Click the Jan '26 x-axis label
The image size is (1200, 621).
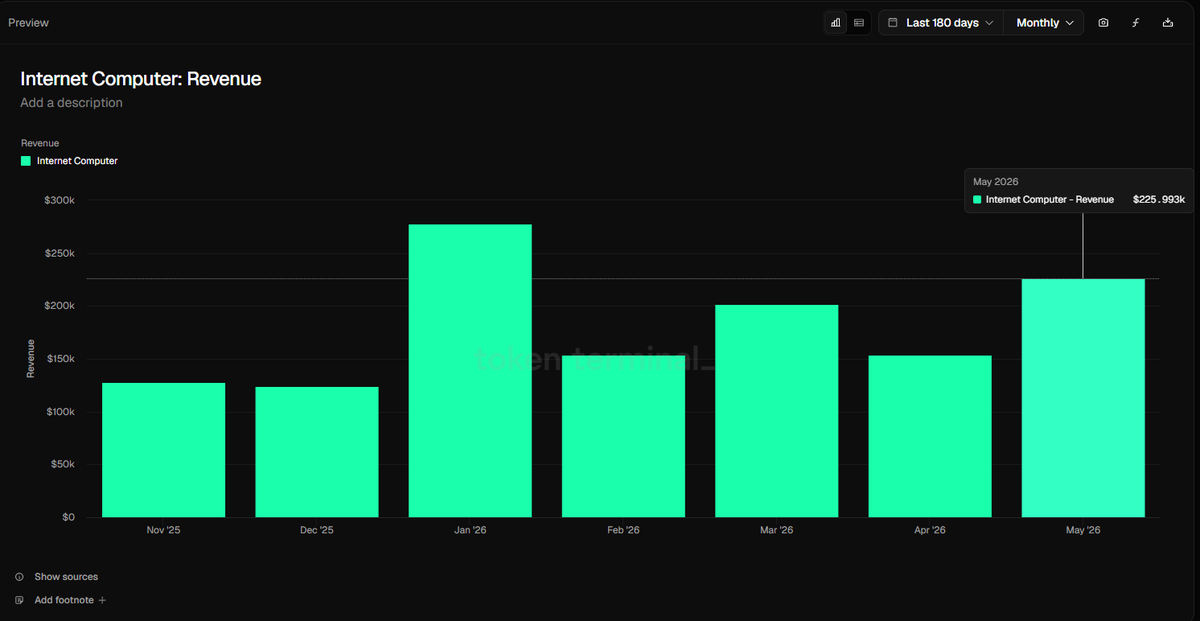pyautogui.click(x=470, y=530)
